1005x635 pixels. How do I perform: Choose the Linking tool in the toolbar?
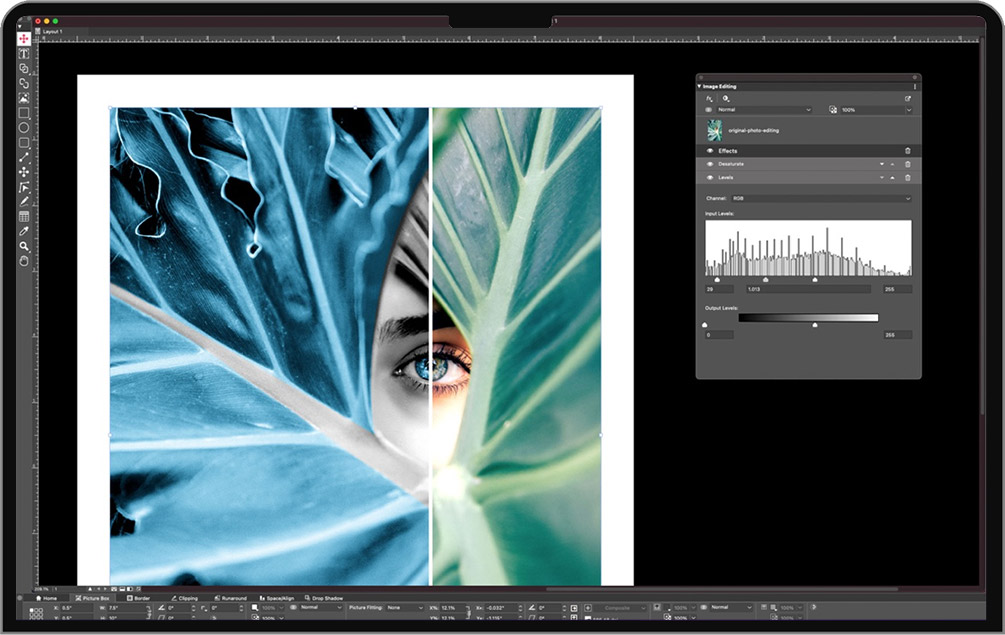point(24,68)
